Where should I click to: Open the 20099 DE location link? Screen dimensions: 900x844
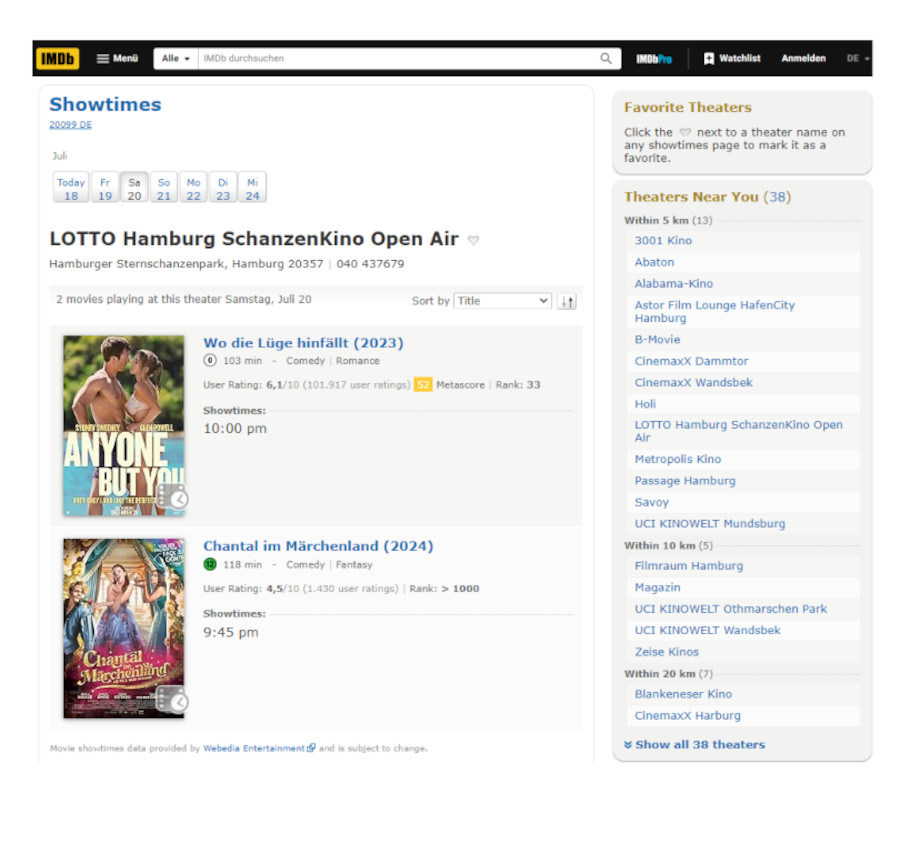70,125
